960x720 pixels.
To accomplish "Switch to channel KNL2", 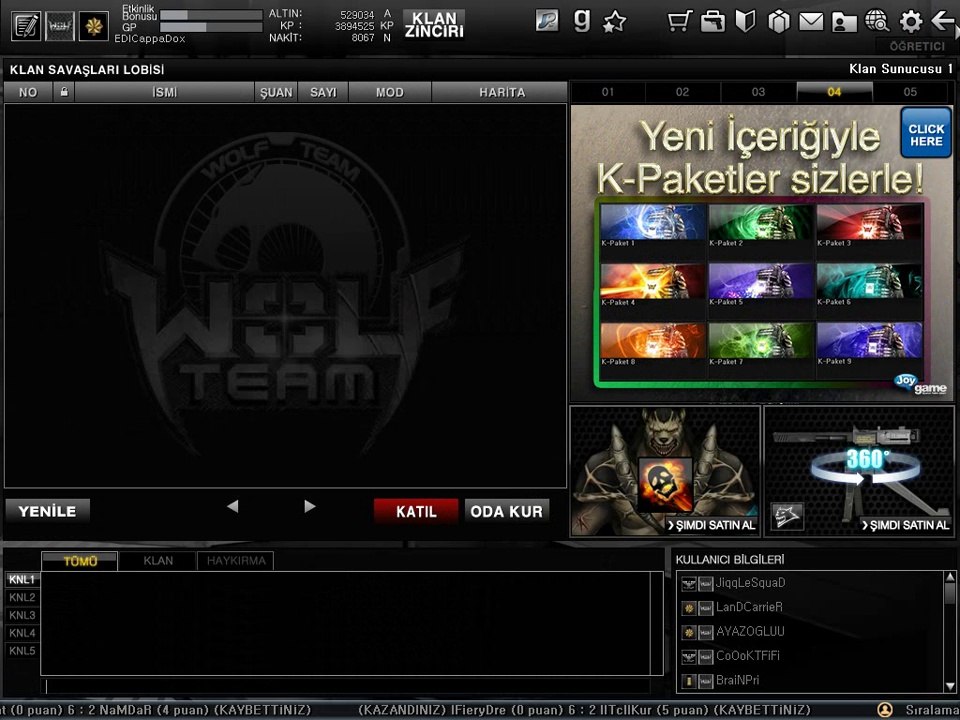I will click(22, 597).
